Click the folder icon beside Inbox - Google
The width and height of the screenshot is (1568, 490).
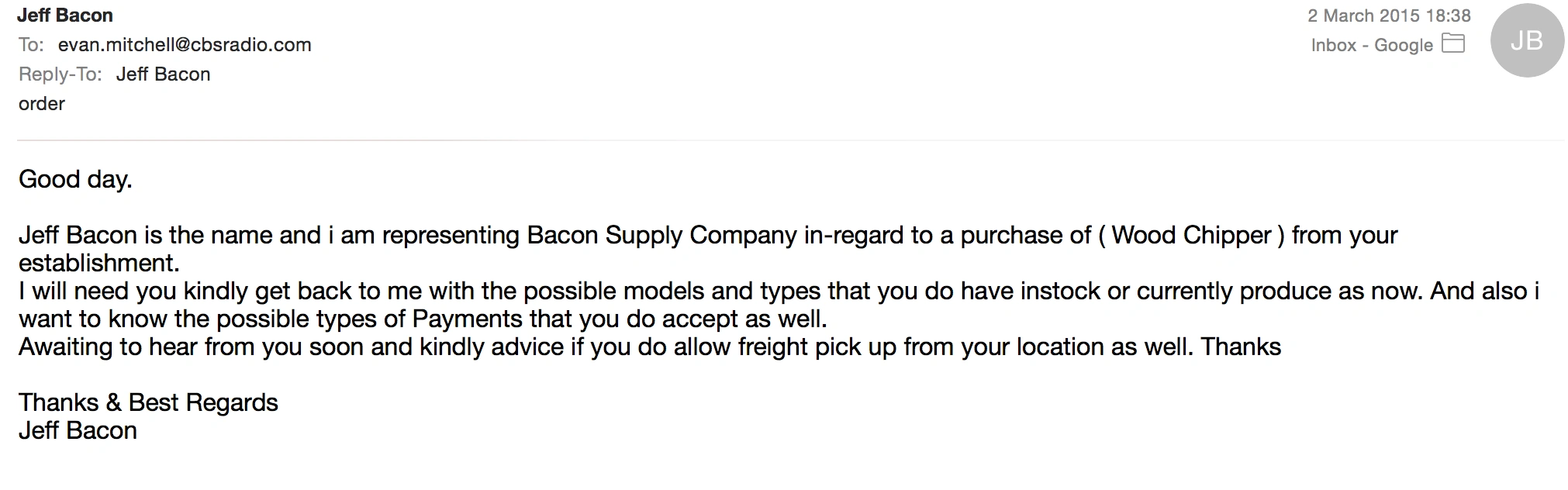(1452, 43)
